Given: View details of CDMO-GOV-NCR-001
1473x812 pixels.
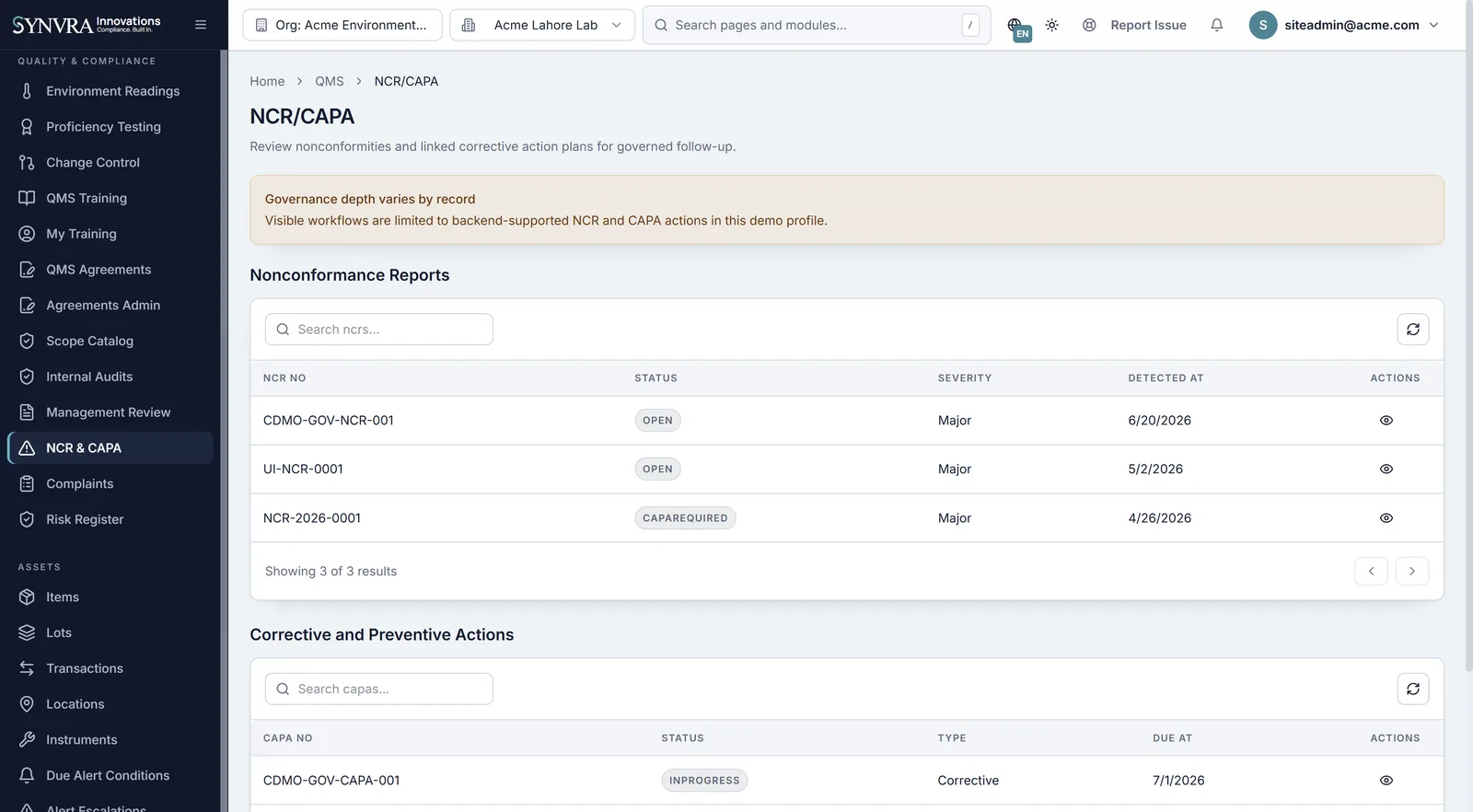Looking at the screenshot, I should [x=1386, y=421].
